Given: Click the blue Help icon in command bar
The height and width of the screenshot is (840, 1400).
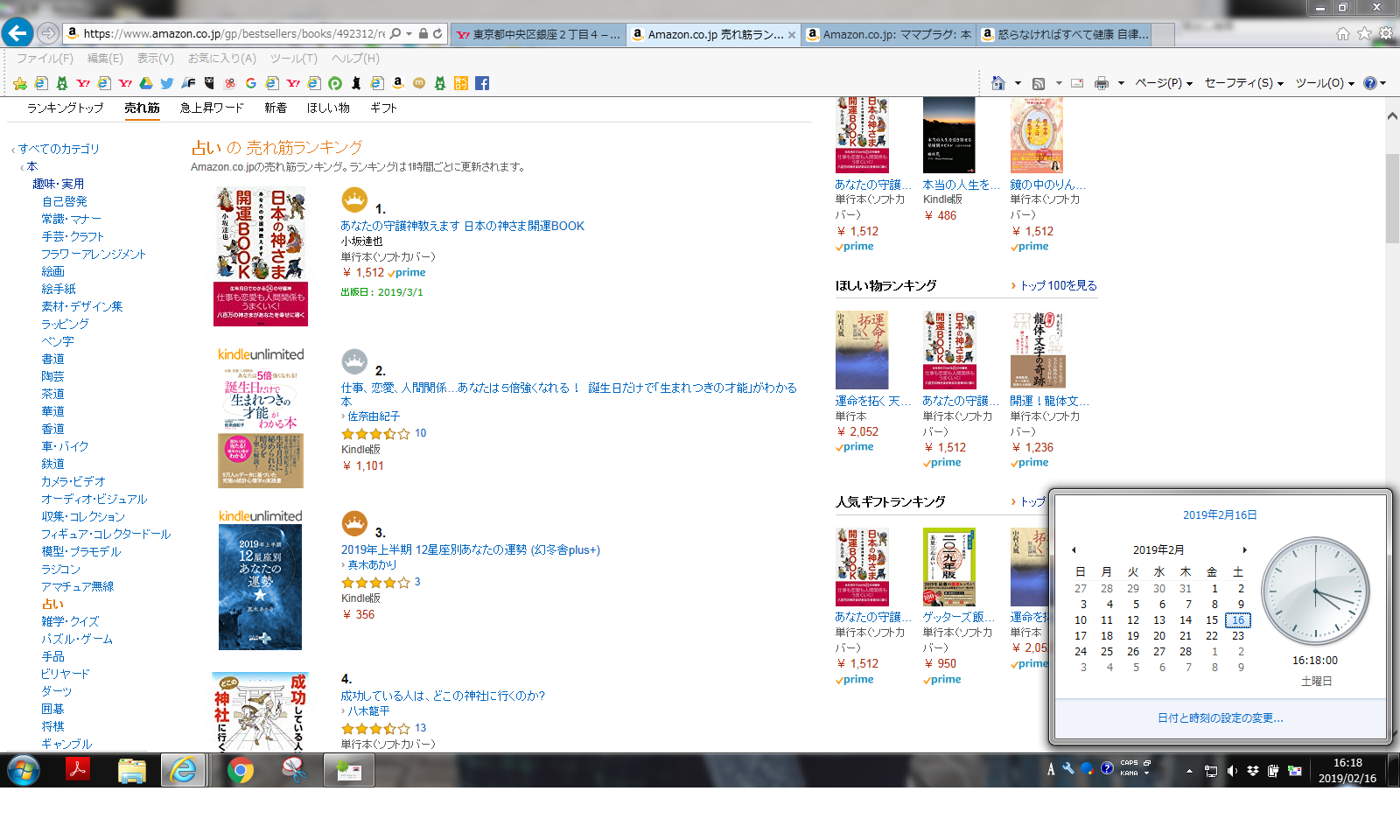Looking at the screenshot, I should [1370, 83].
